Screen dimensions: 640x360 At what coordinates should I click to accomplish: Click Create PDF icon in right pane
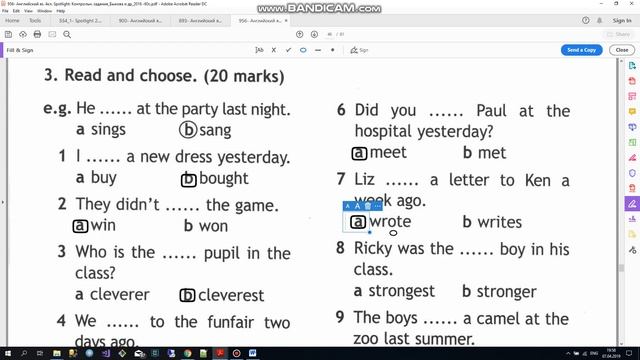click(632, 81)
